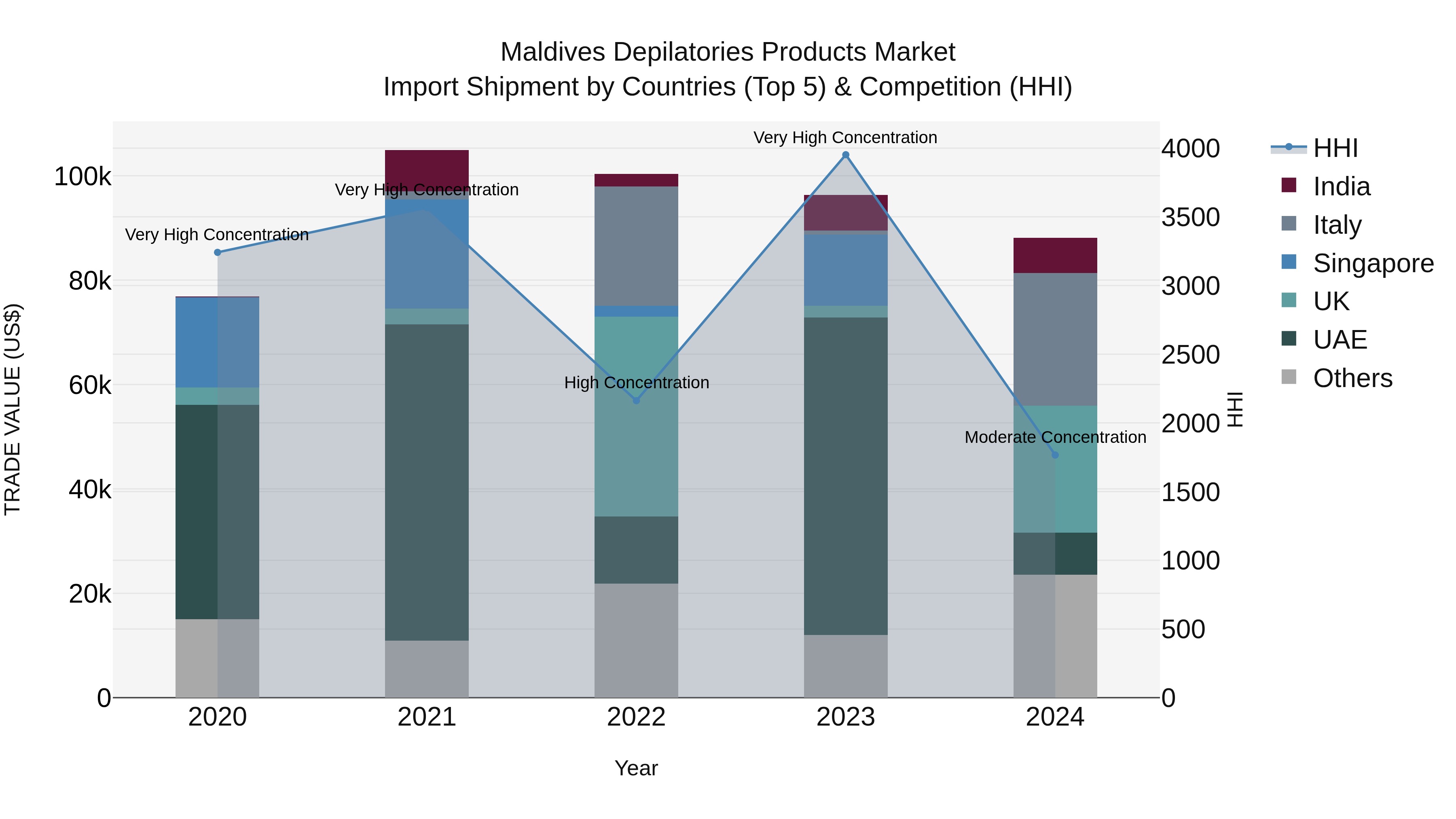Click the 2022 Others bar segment
Viewport: 1456px width, 819px height.
636,640
